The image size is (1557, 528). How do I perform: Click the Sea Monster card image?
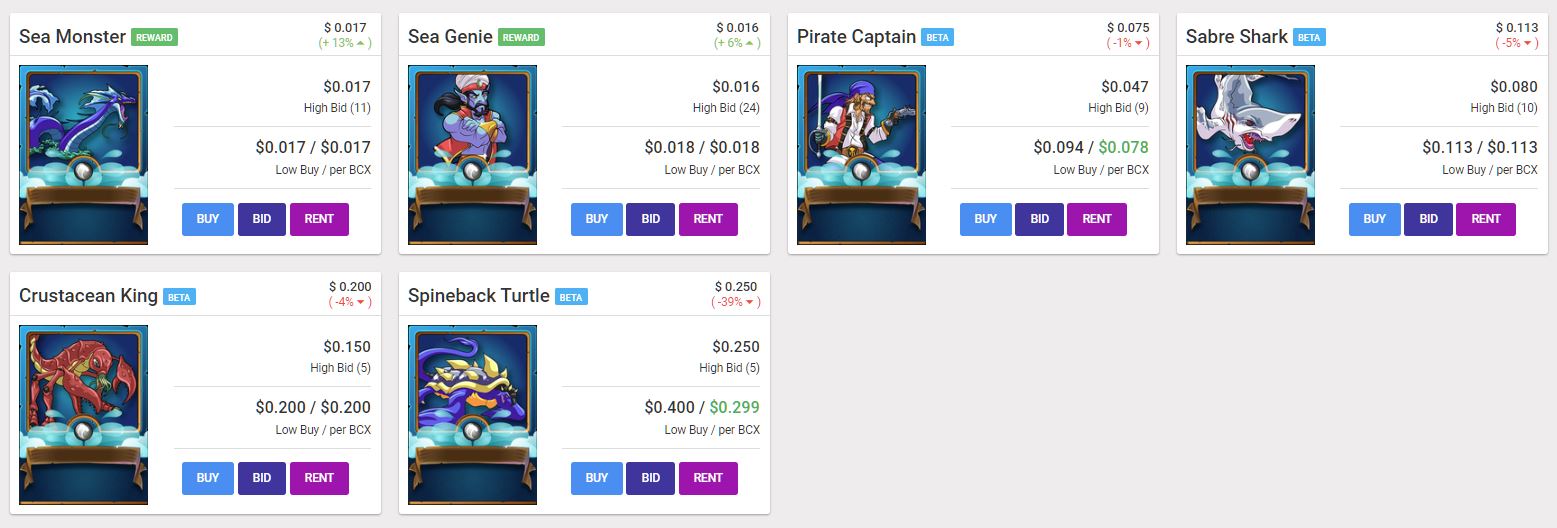[x=83, y=155]
